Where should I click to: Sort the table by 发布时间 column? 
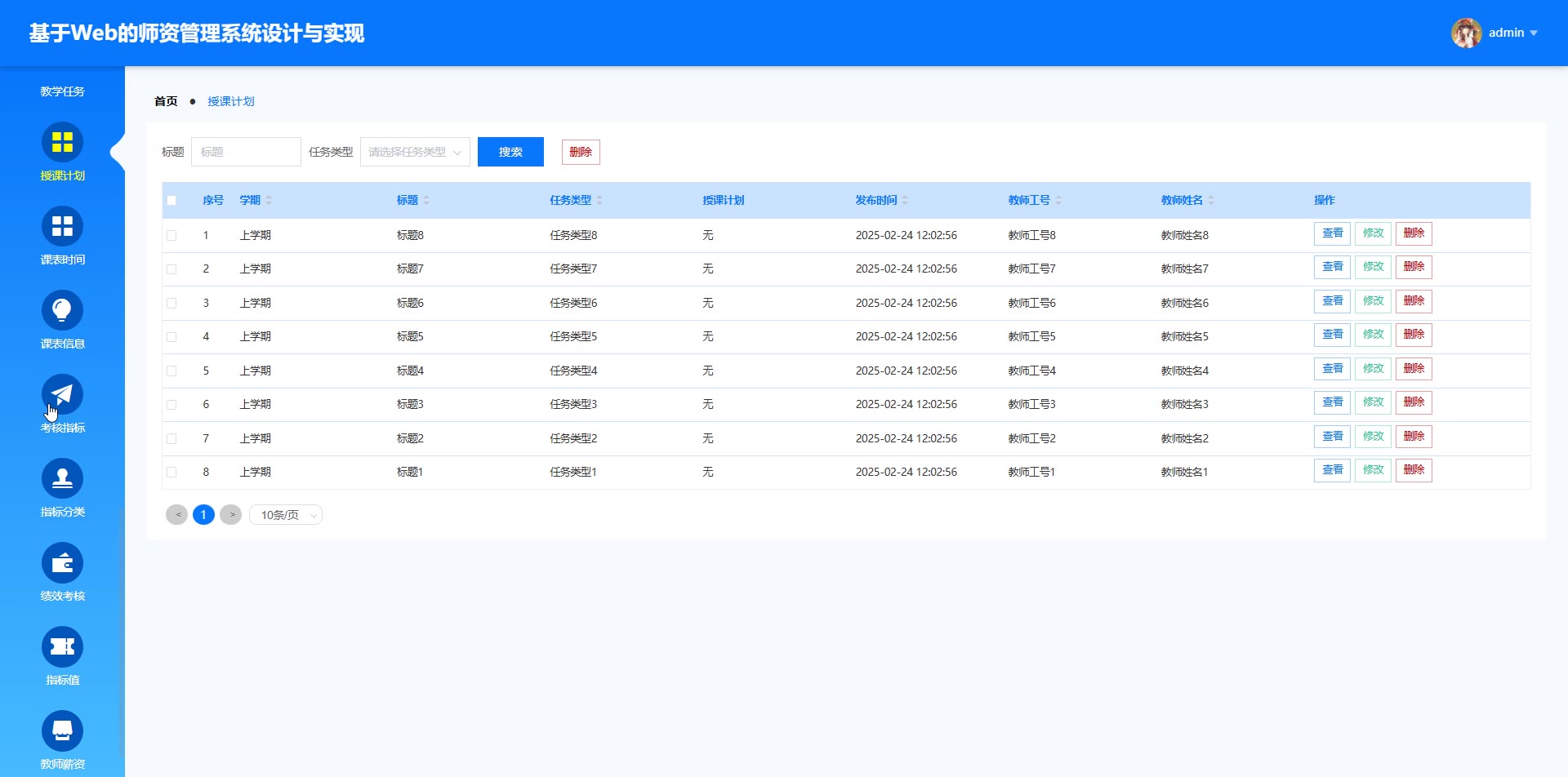(x=905, y=201)
